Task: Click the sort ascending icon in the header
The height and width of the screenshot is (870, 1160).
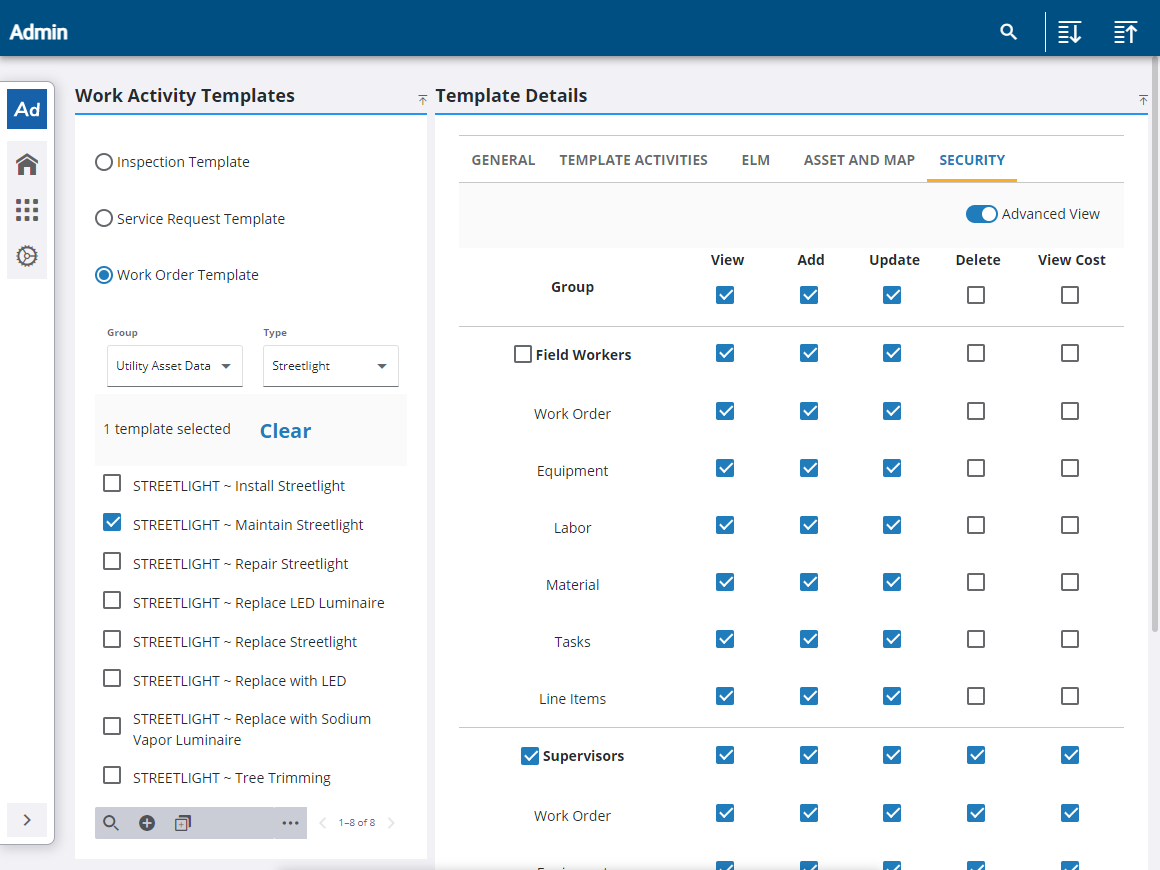Action: click(x=1125, y=32)
